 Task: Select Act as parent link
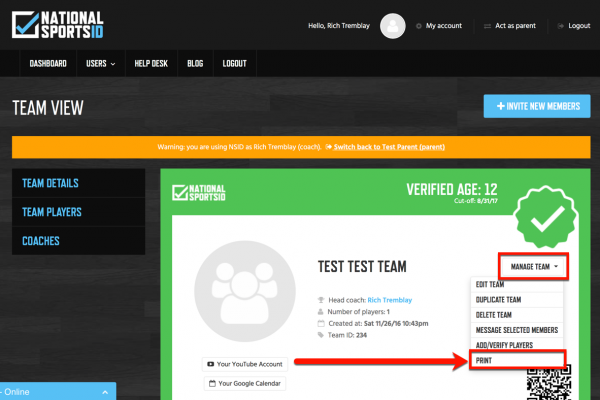tap(515, 26)
